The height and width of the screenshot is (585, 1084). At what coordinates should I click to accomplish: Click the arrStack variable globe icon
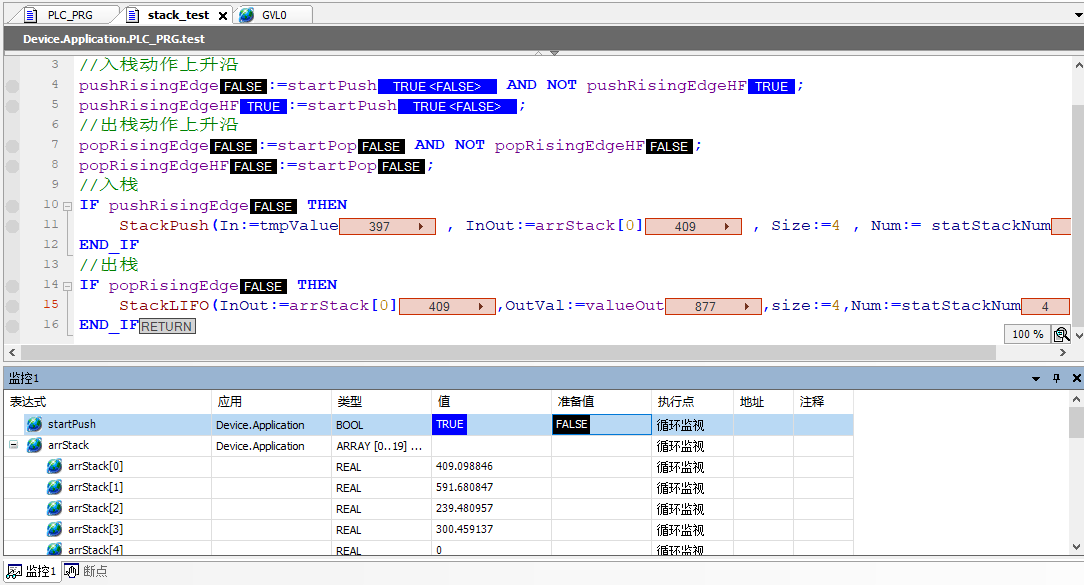coord(35,445)
